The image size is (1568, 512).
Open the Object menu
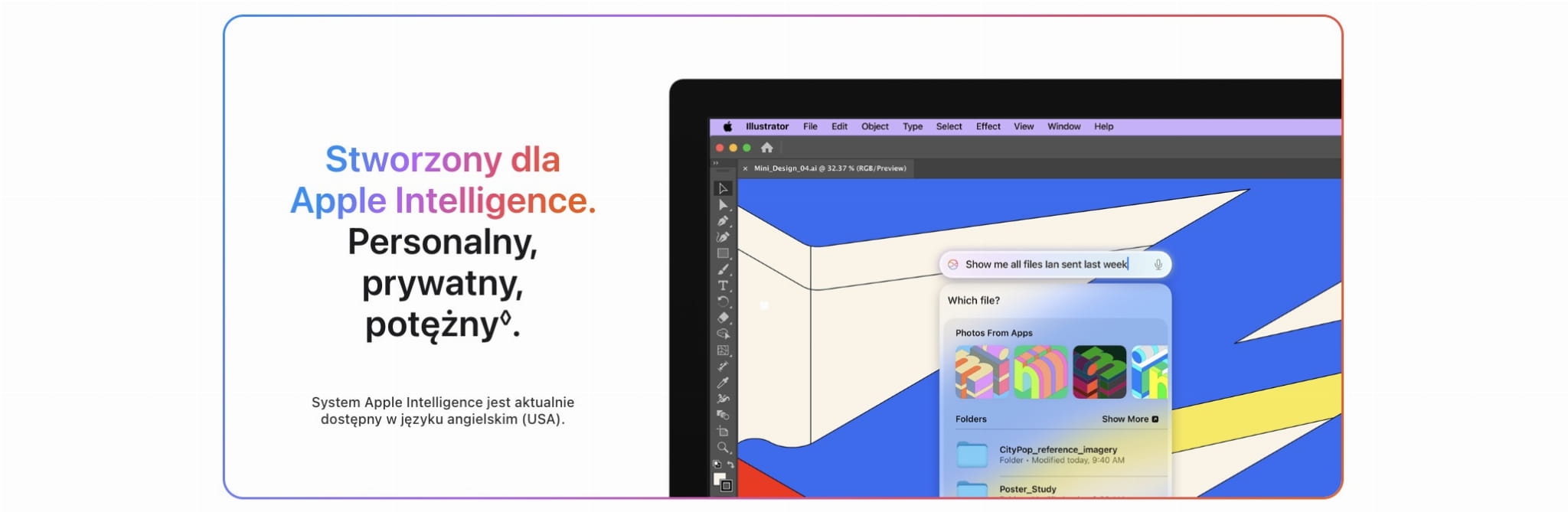pos(875,127)
